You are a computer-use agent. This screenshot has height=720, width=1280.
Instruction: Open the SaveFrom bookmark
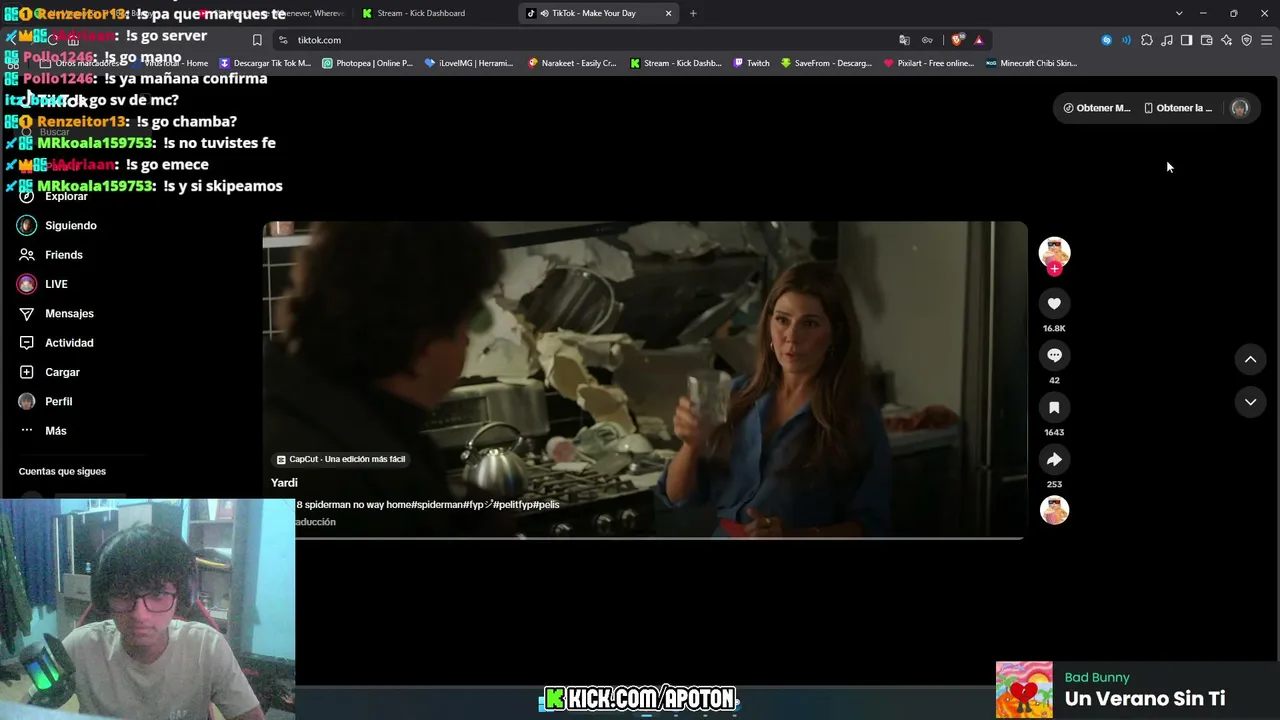coord(827,63)
